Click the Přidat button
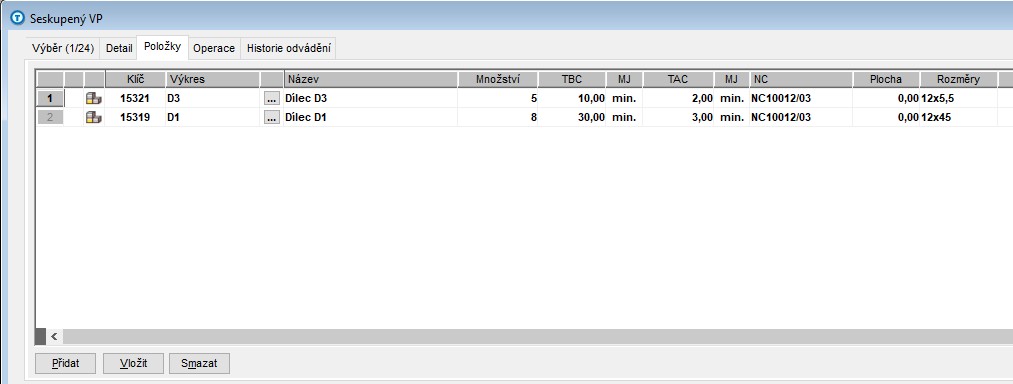 [x=65, y=363]
